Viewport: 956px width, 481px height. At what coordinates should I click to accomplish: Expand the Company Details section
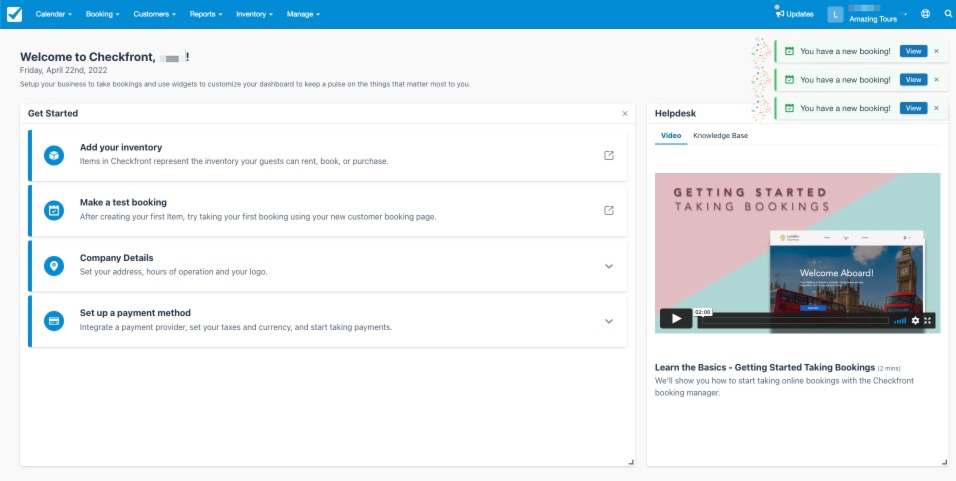click(608, 266)
